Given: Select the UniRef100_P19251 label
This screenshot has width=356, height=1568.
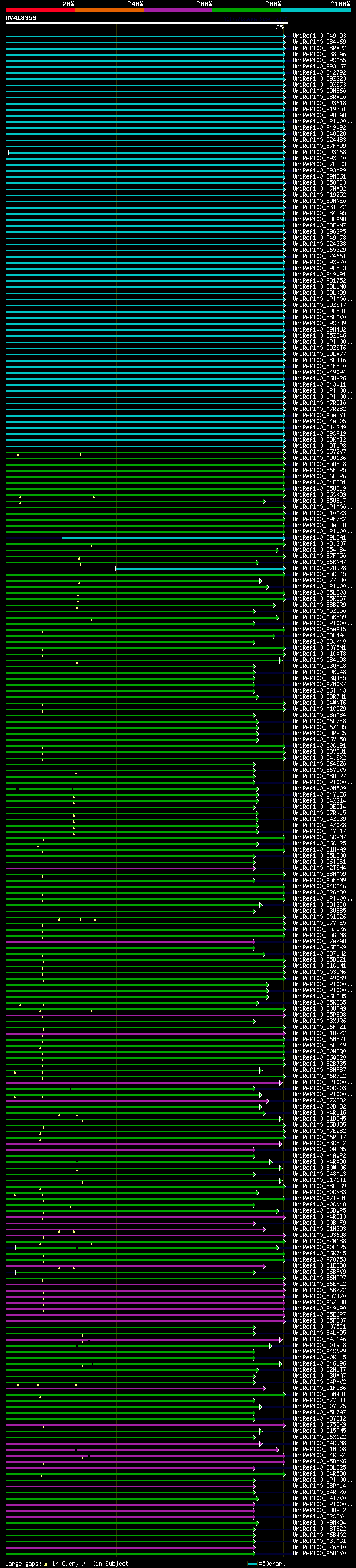Looking at the screenshot, I should [x=319, y=110].
